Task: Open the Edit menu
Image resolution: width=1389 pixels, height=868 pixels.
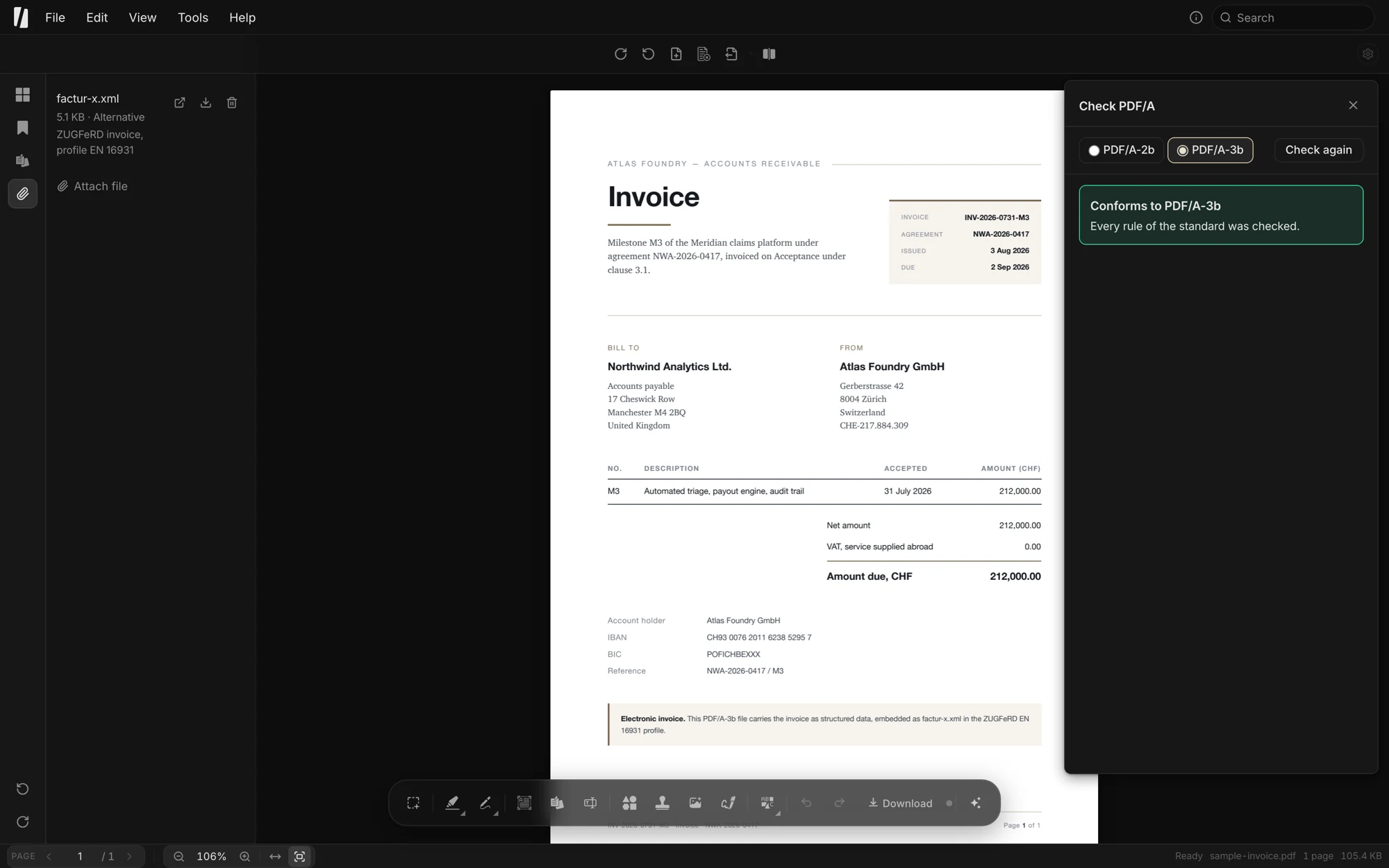Action: [x=97, y=18]
